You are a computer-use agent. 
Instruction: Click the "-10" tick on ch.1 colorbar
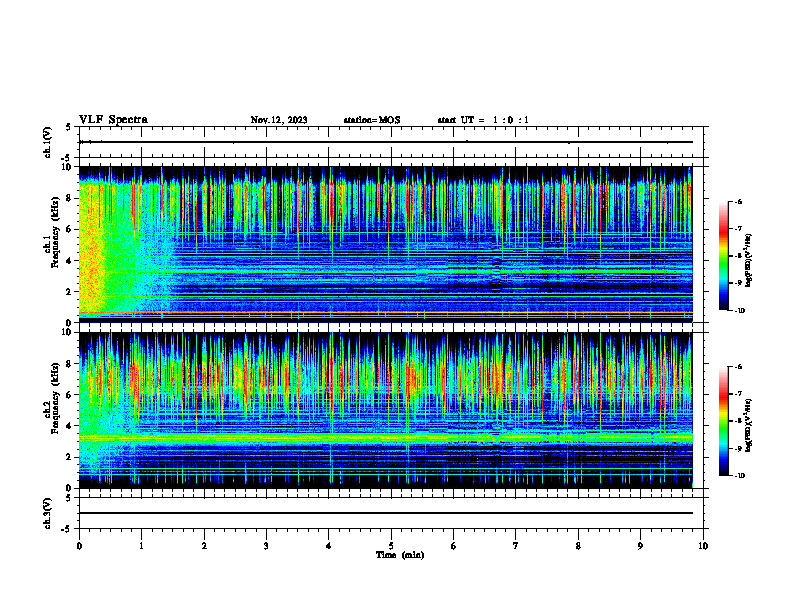click(x=739, y=311)
